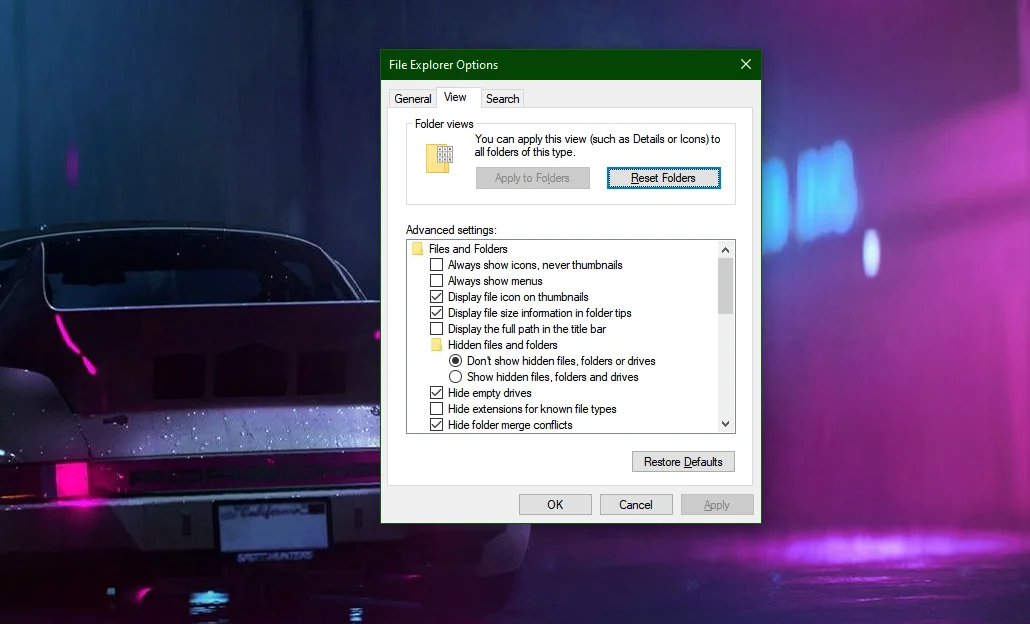Image resolution: width=1030 pixels, height=624 pixels.
Task: Uncheck Display file size information in folder tips
Action: [436, 313]
